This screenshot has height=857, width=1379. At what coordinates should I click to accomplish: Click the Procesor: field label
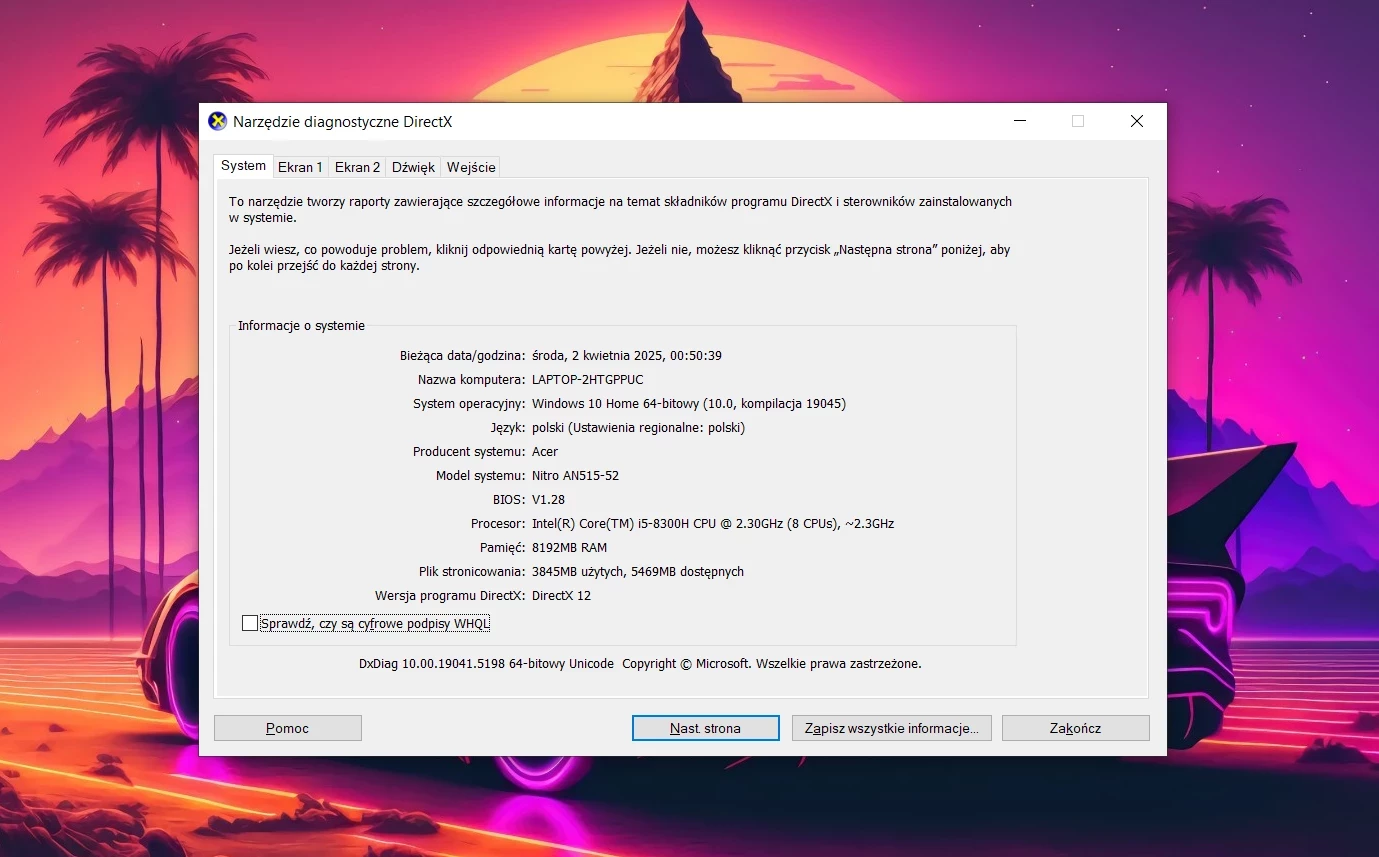498,523
